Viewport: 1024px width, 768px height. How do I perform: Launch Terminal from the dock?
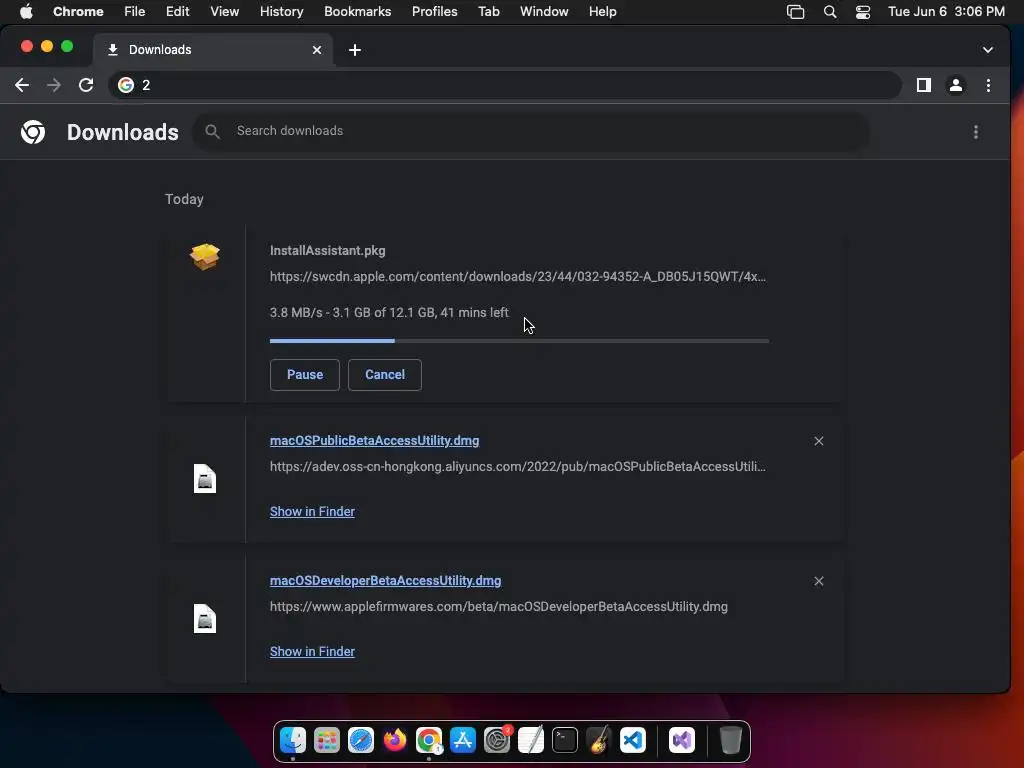pyautogui.click(x=565, y=740)
